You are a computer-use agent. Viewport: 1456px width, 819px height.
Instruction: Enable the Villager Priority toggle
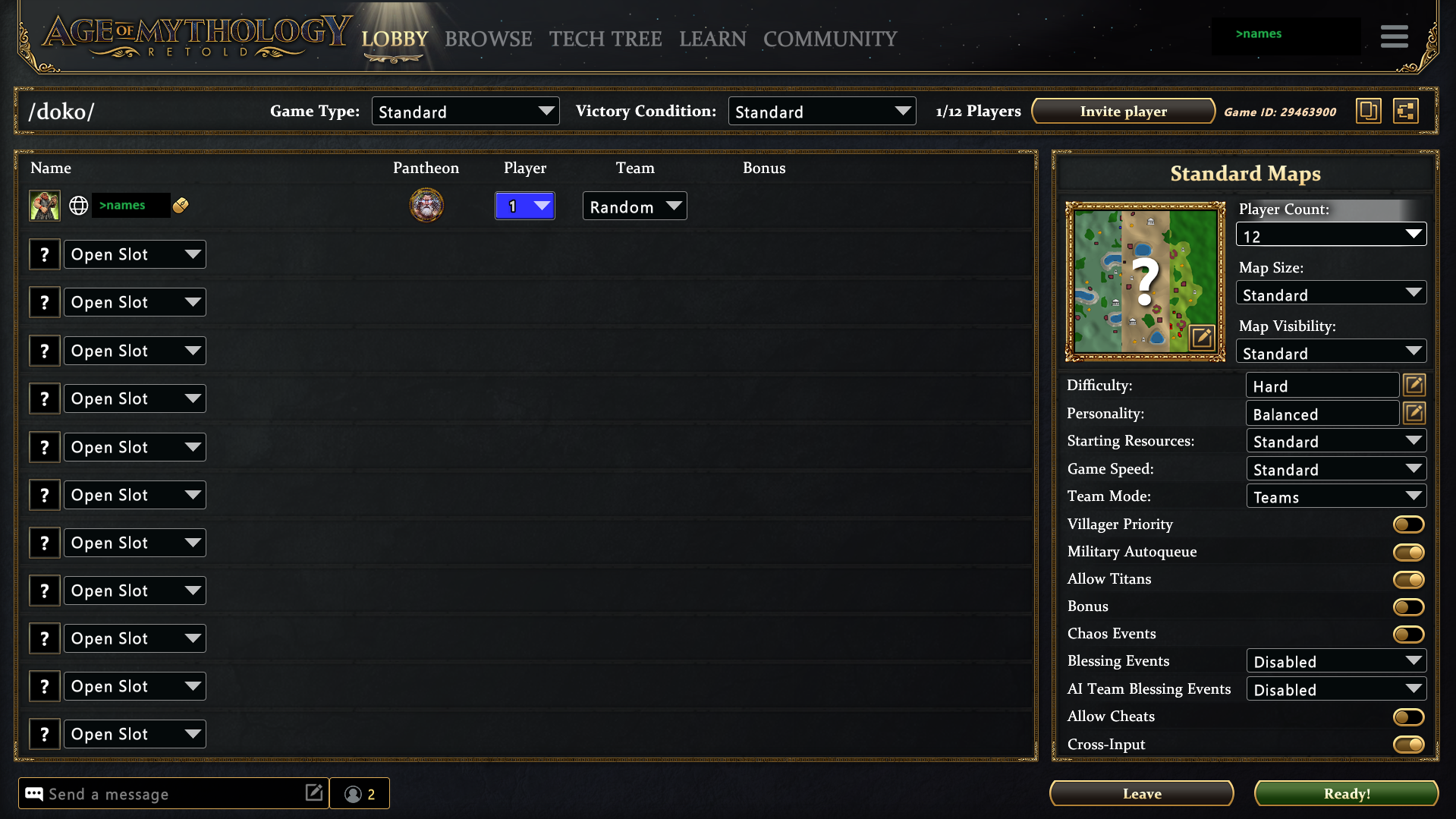pyautogui.click(x=1409, y=524)
